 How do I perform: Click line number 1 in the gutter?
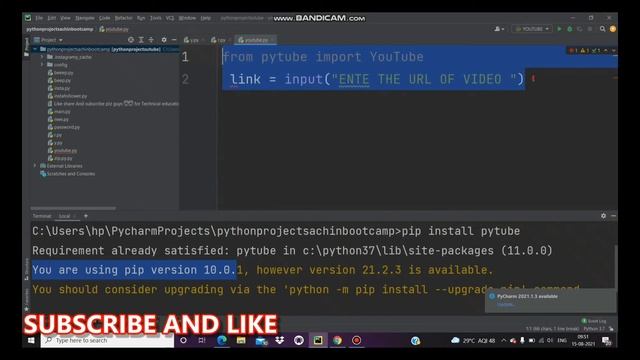(185, 57)
